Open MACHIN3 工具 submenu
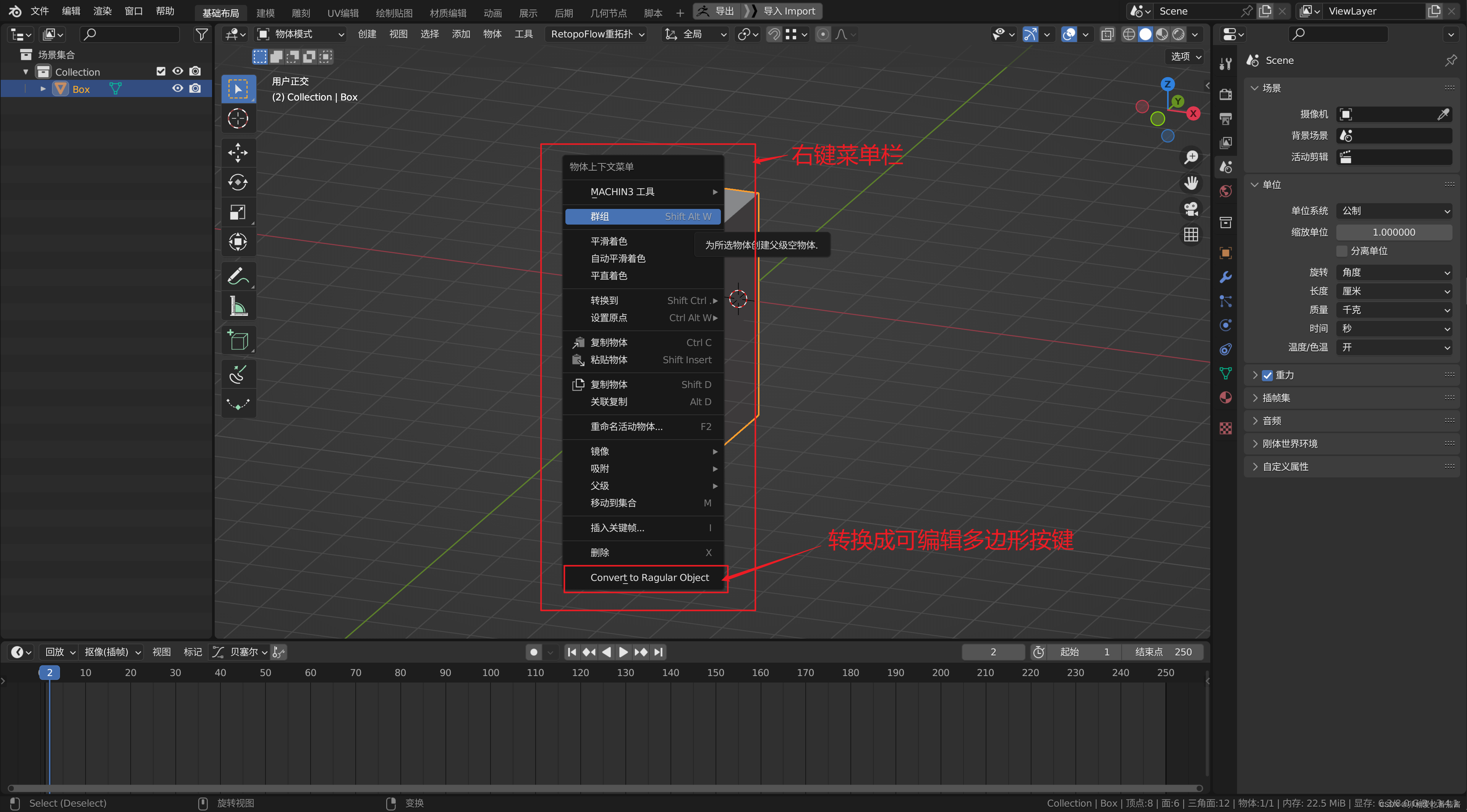 point(643,192)
